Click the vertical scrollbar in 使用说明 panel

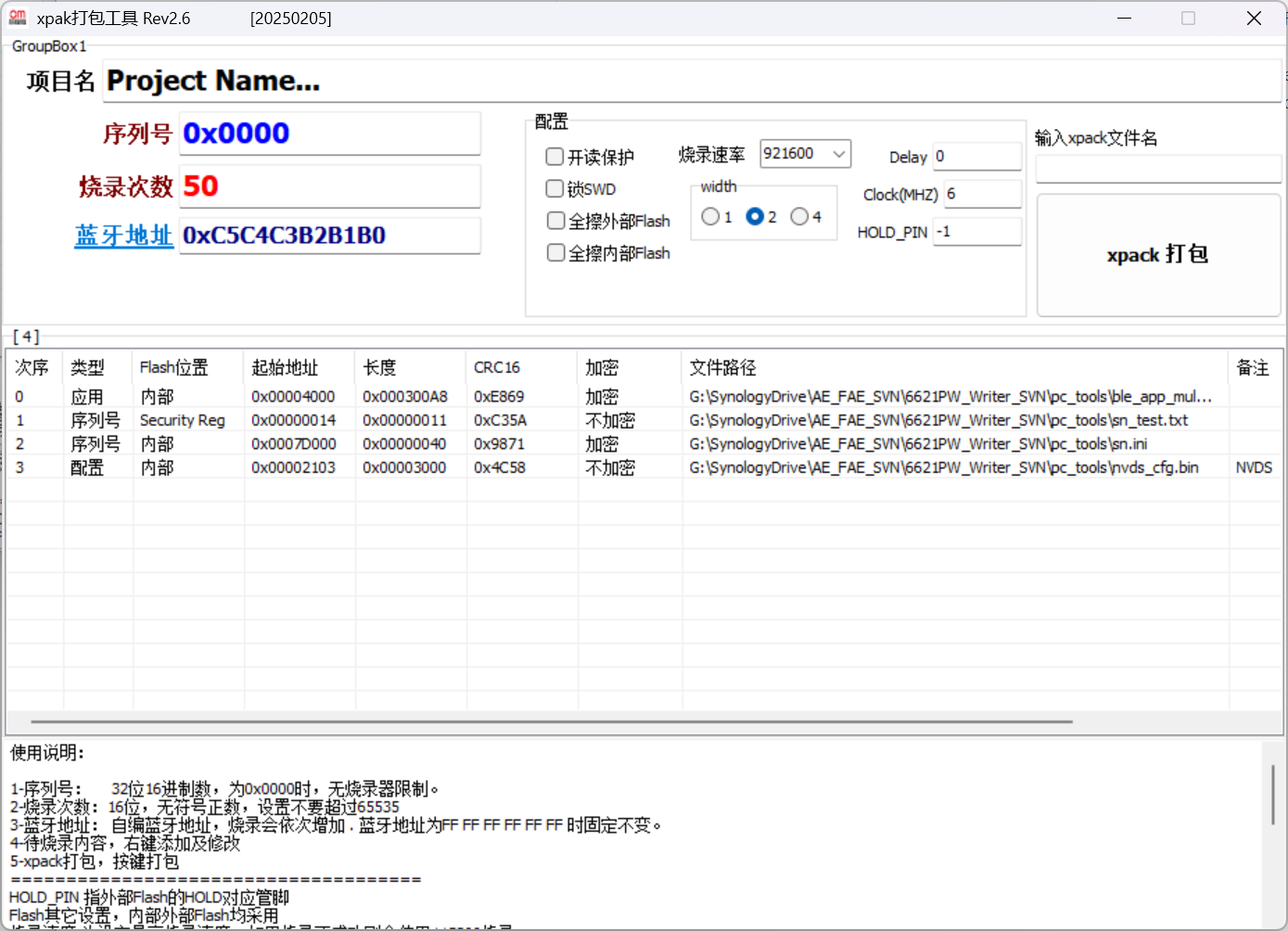coord(1273,794)
